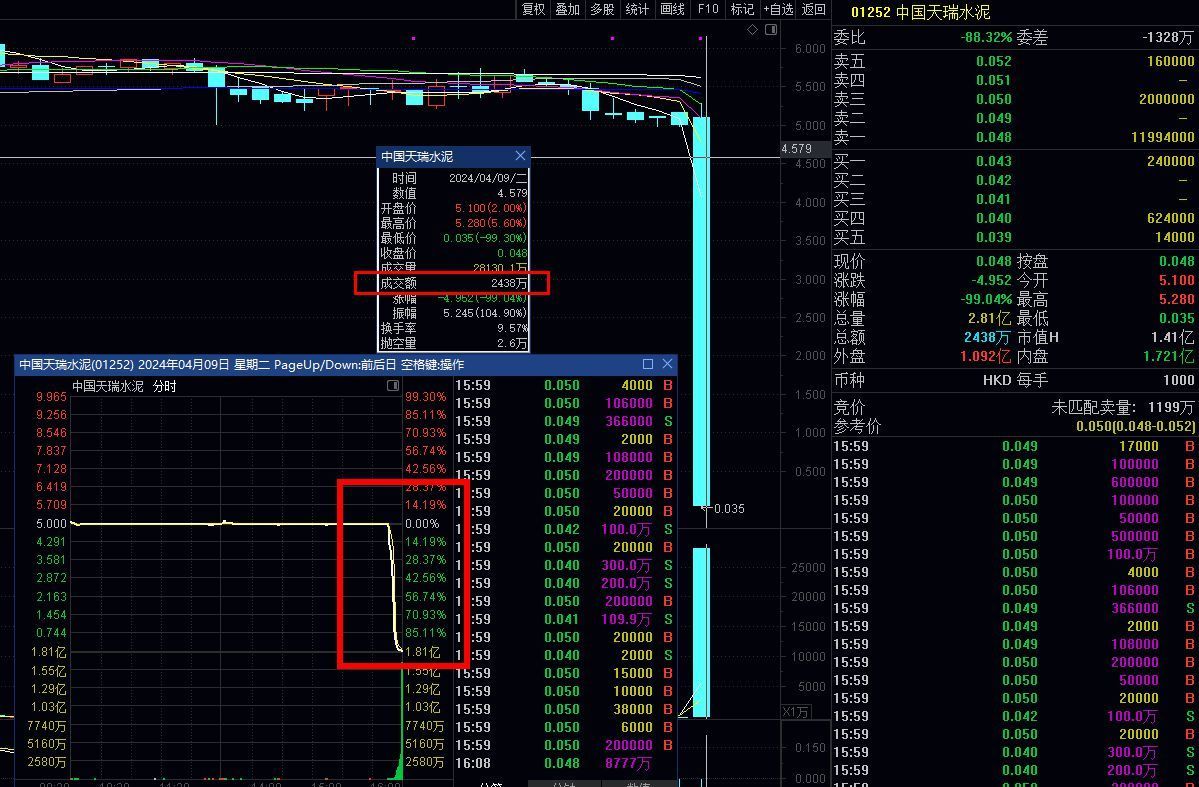This screenshot has height=787, width=1199.
Task: Click the 卖五 0.052 ask row
Action: pos(1014,61)
